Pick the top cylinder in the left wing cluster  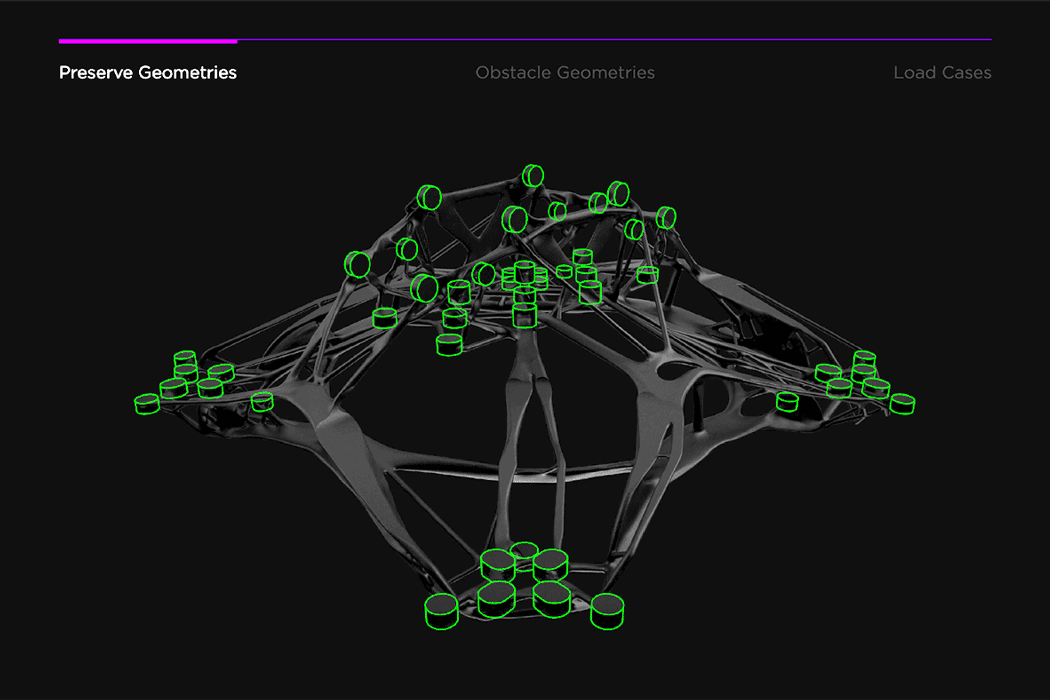click(x=184, y=358)
